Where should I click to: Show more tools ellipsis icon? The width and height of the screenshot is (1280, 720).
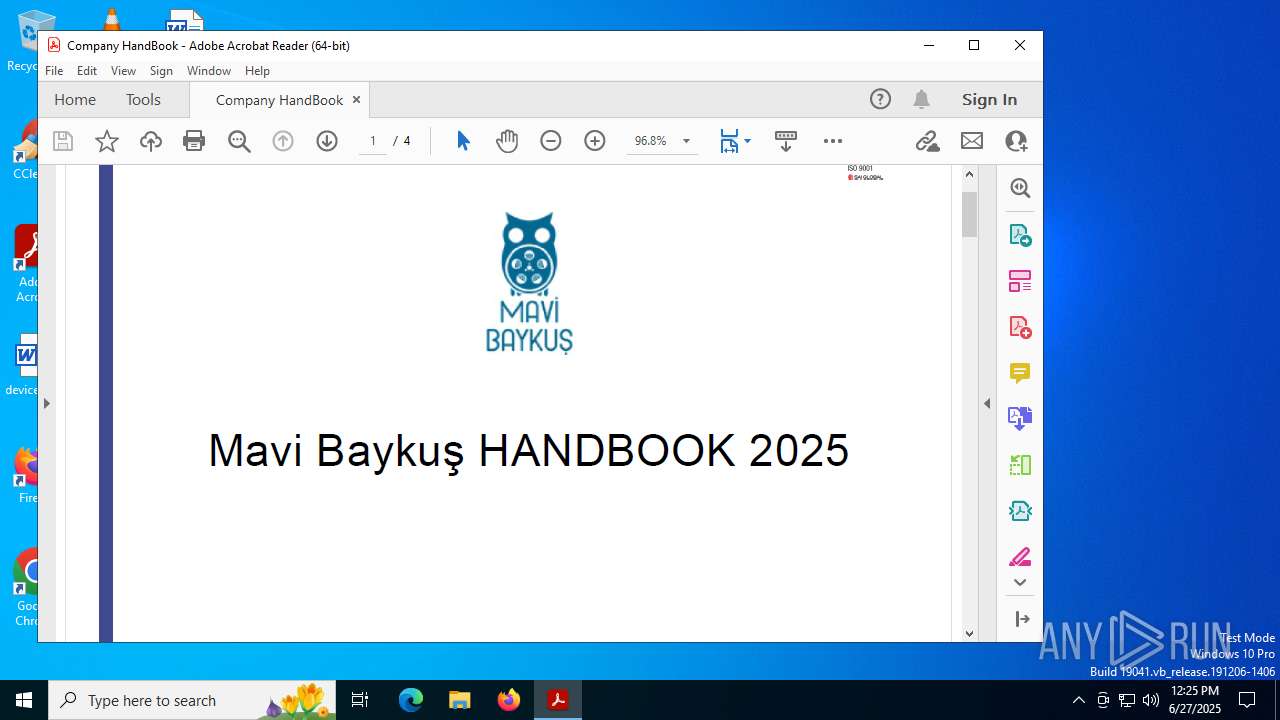pyautogui.click(x=833, y=141)
